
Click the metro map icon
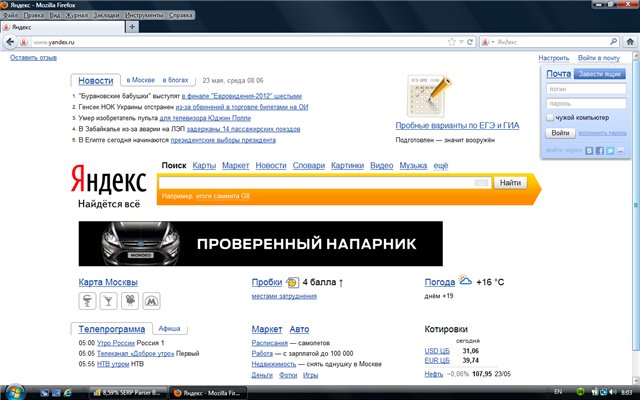pyautogui.click(x=151, y=301)
